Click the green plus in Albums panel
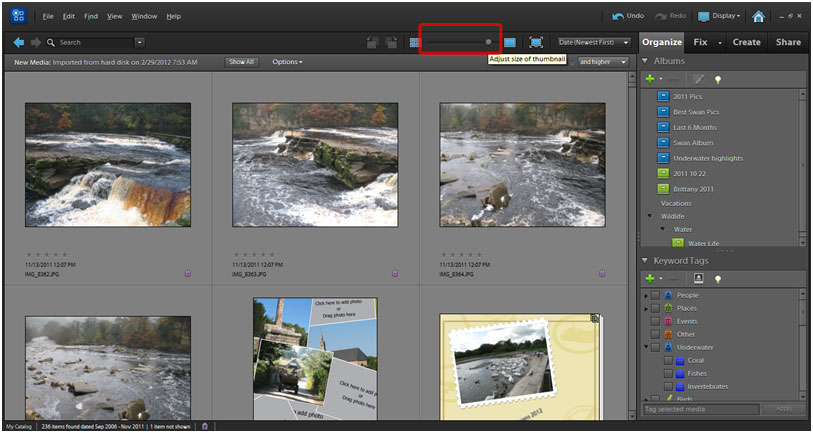Screen dimensions: 813x433 pyautogui.click(x=650, y=79)
